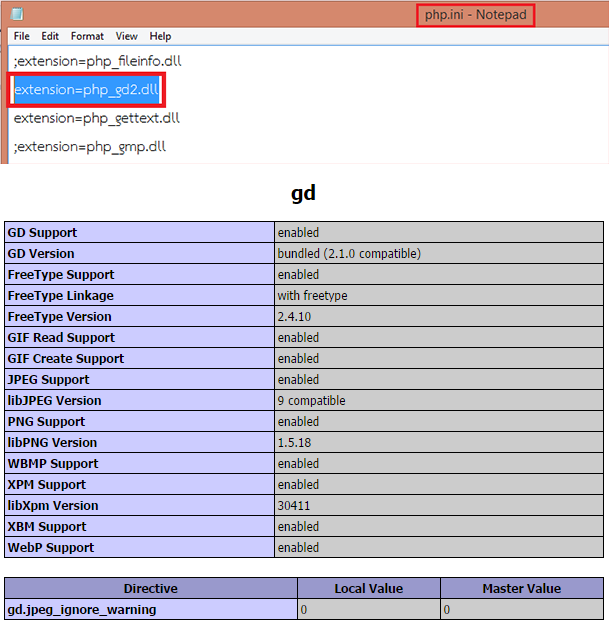Click the PNG Support row label
The image size is (609, 637).
click(x=46, y=422)
